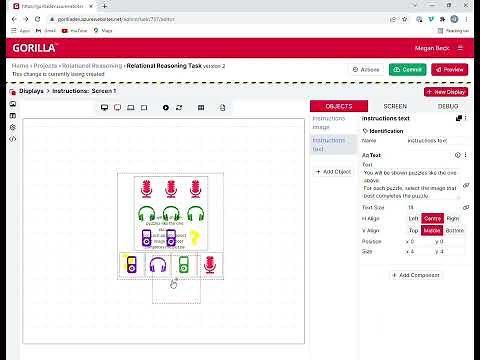Image resolution: width=480 pixels, height=360 pixels.
Task: Click the instructions Text textarea
Action: coord(411,184)
